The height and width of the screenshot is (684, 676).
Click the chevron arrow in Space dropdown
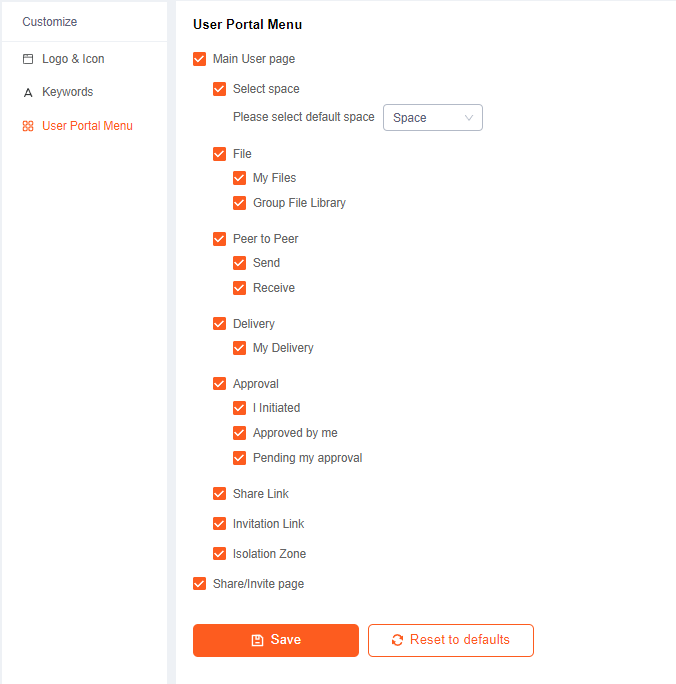(x=469, y=118)
